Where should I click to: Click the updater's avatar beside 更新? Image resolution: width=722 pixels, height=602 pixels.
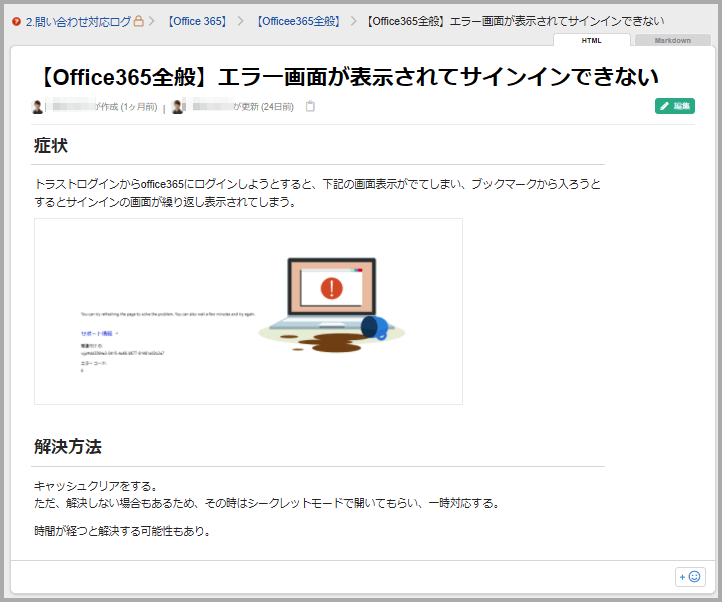click(178, 107)
